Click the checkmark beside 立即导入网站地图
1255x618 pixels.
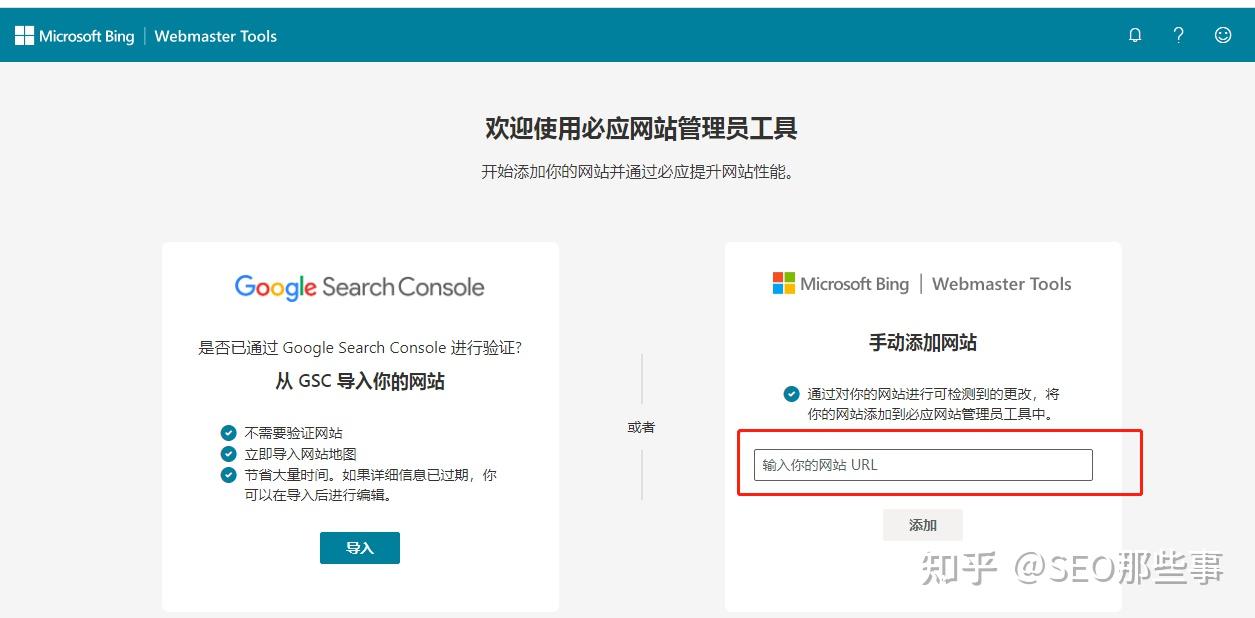(x=228, y=454)
